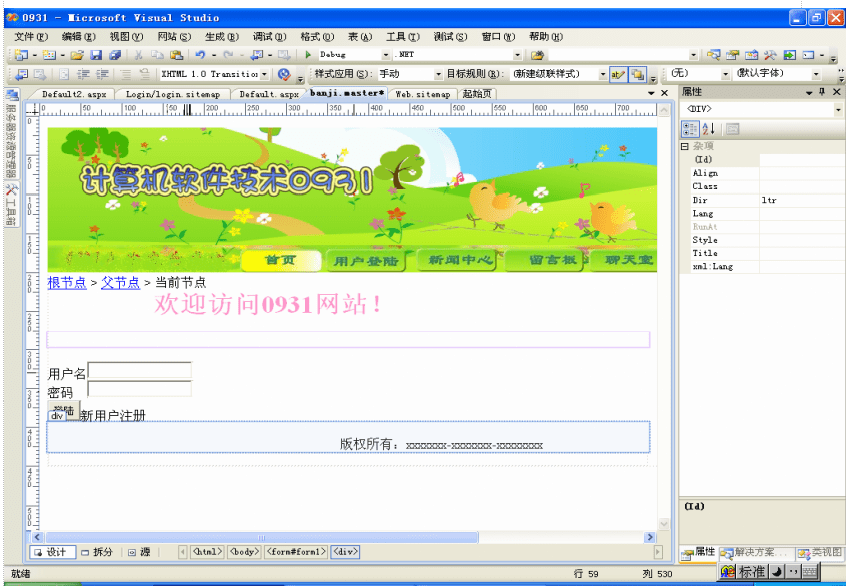849x586 pixels.
Task: Click the Dir property value ltr
Action: coord(800,200)
